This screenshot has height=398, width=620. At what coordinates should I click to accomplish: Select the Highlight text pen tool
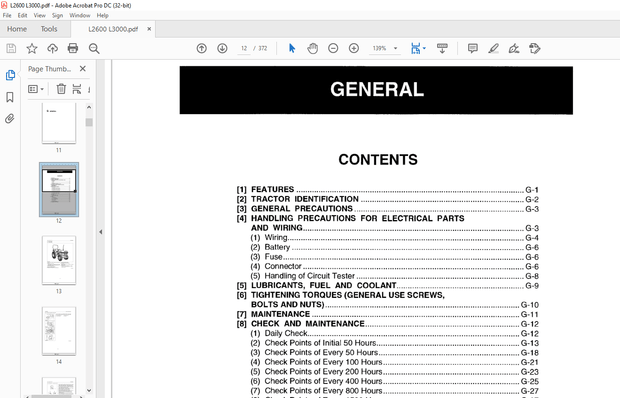tap(493, 48)
